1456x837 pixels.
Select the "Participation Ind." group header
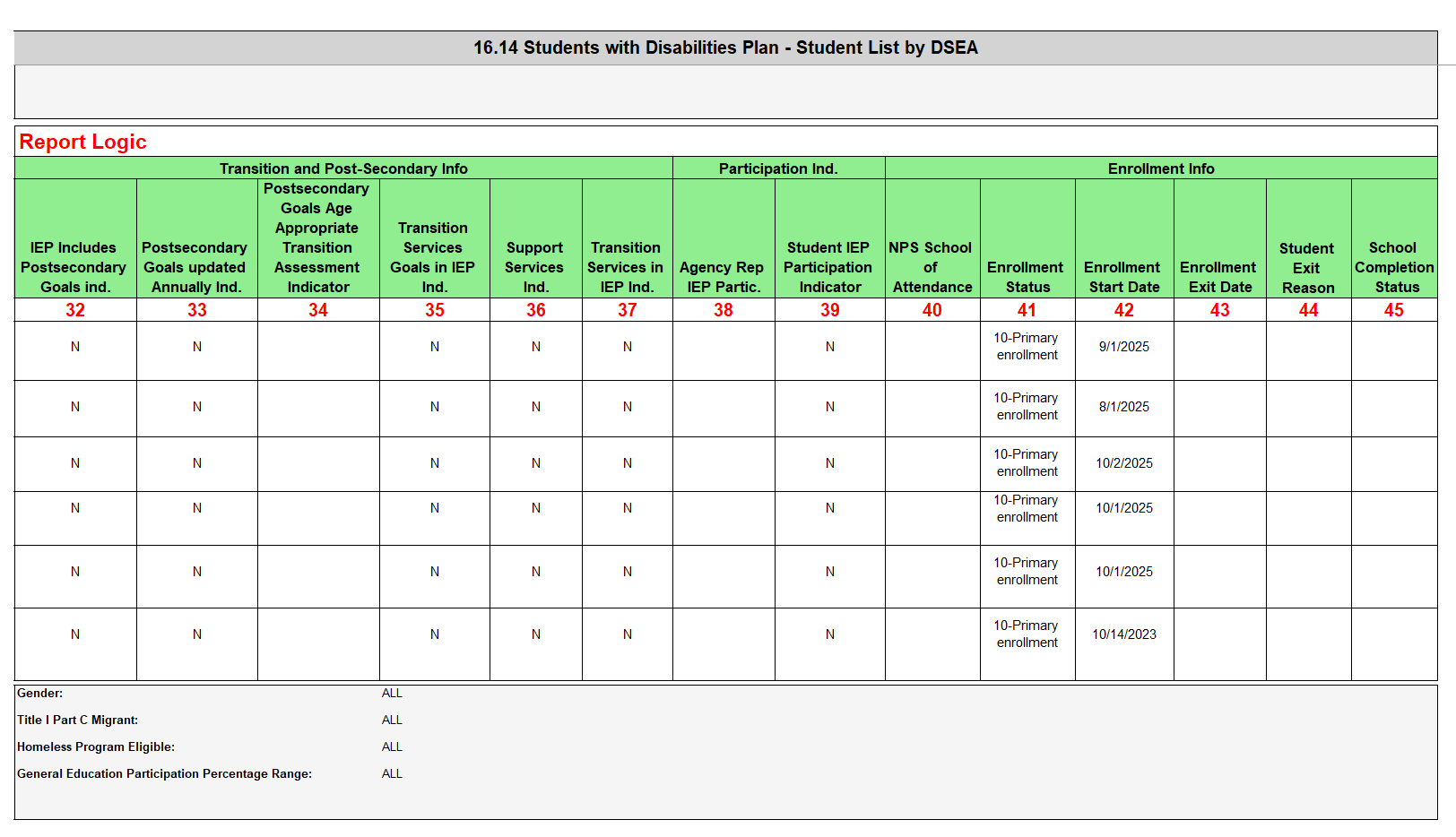click(x=777, y=168)
